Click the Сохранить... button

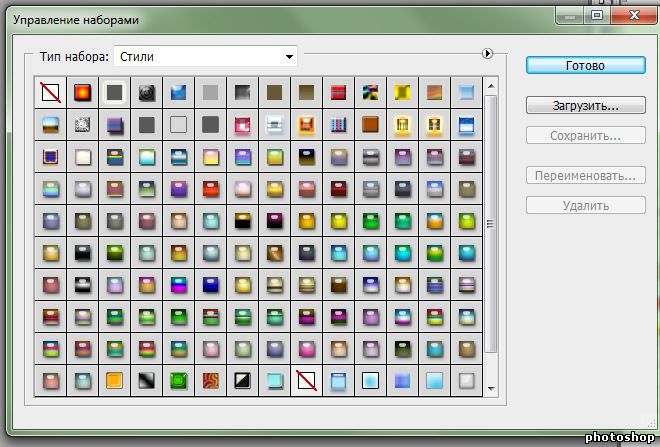point(585,136)
